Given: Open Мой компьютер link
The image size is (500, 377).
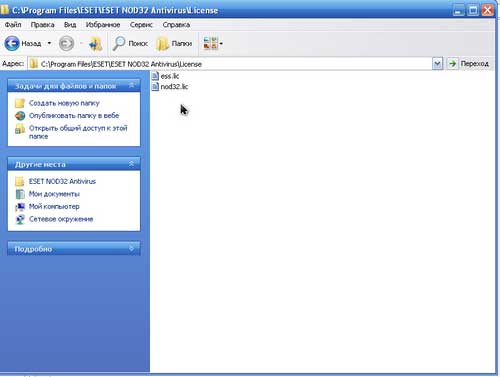Looking at the screenshot, I should (x=54, y=206).
